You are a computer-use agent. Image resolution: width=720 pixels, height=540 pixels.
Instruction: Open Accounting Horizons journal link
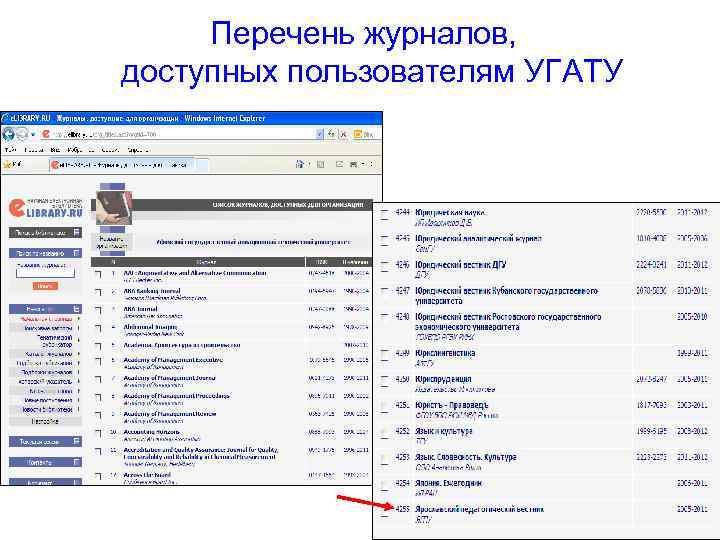pyautogui.click(x=152, y=432)
